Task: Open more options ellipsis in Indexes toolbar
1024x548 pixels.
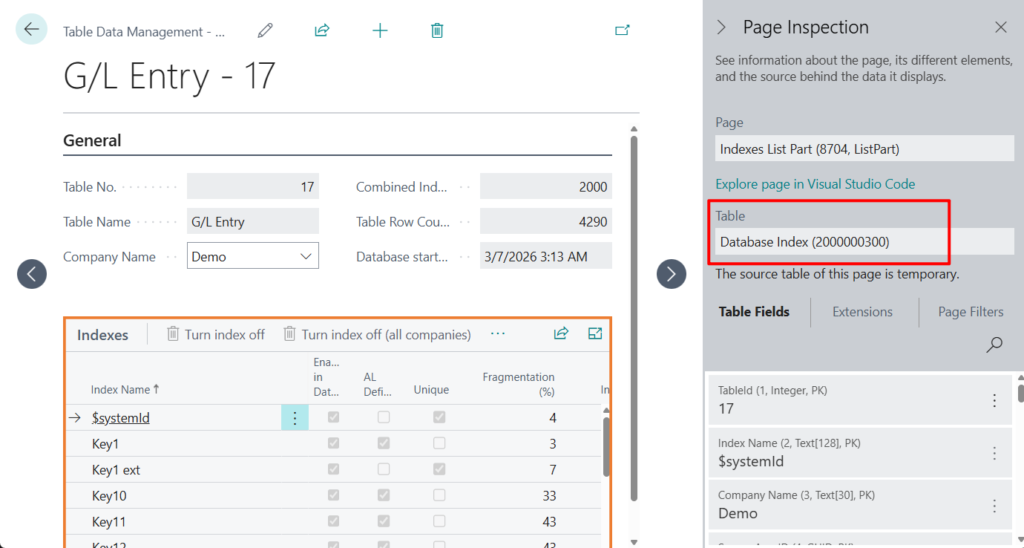Action: tap(498, 334)
